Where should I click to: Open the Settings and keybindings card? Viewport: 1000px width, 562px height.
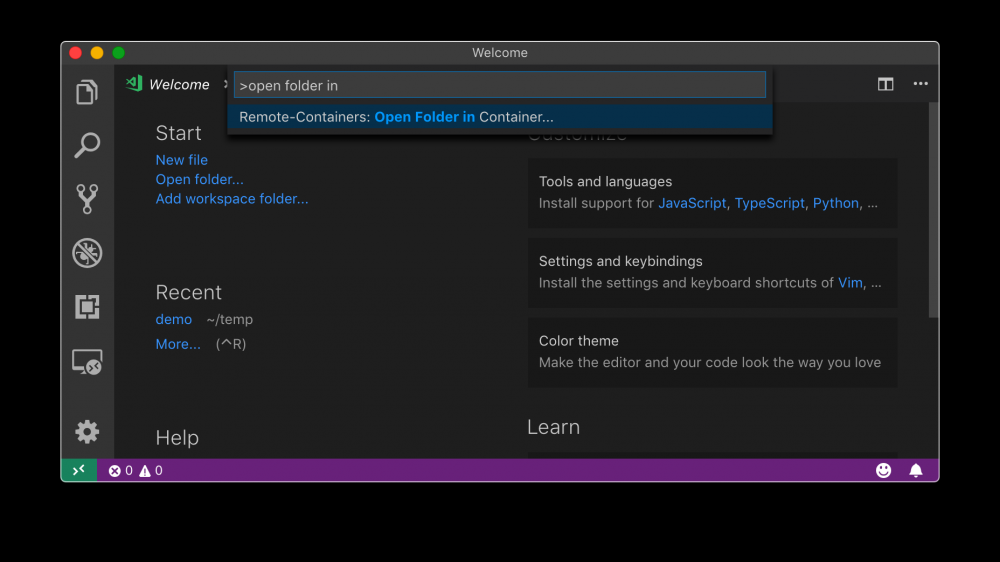712,272
